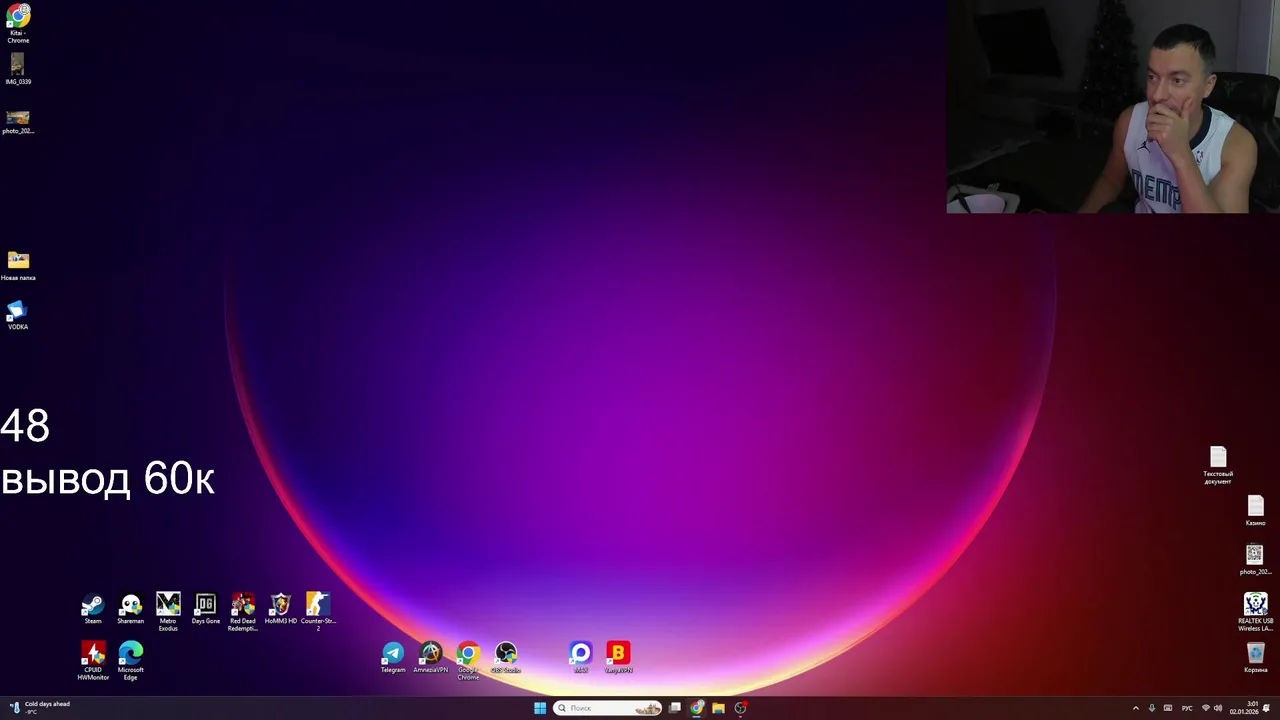Launch Microsoft Edge from desktop
This screenshot has width=1280, height=720.
(130, 661)
